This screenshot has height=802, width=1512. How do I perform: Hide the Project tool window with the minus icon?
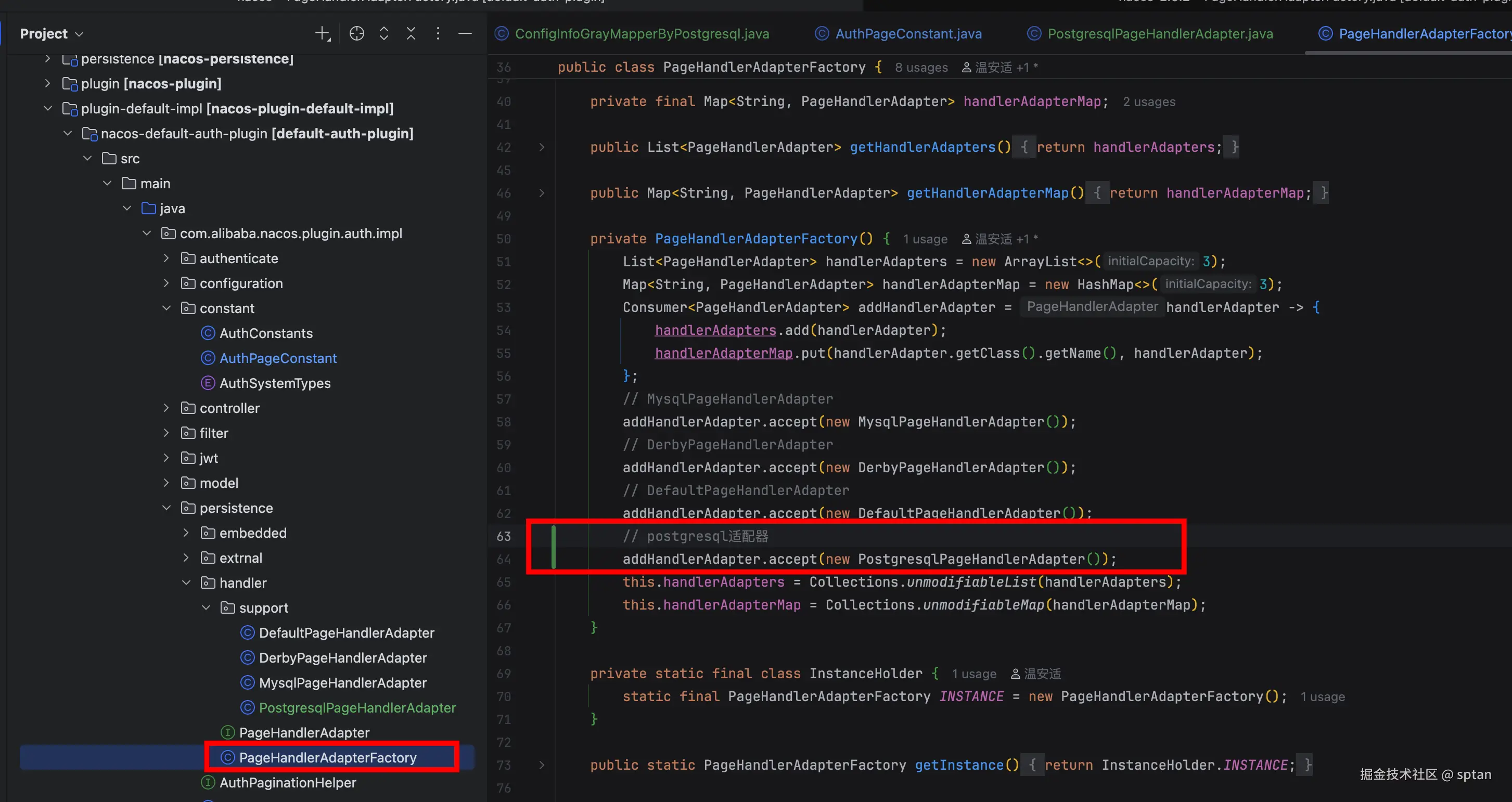pos(465,33)
